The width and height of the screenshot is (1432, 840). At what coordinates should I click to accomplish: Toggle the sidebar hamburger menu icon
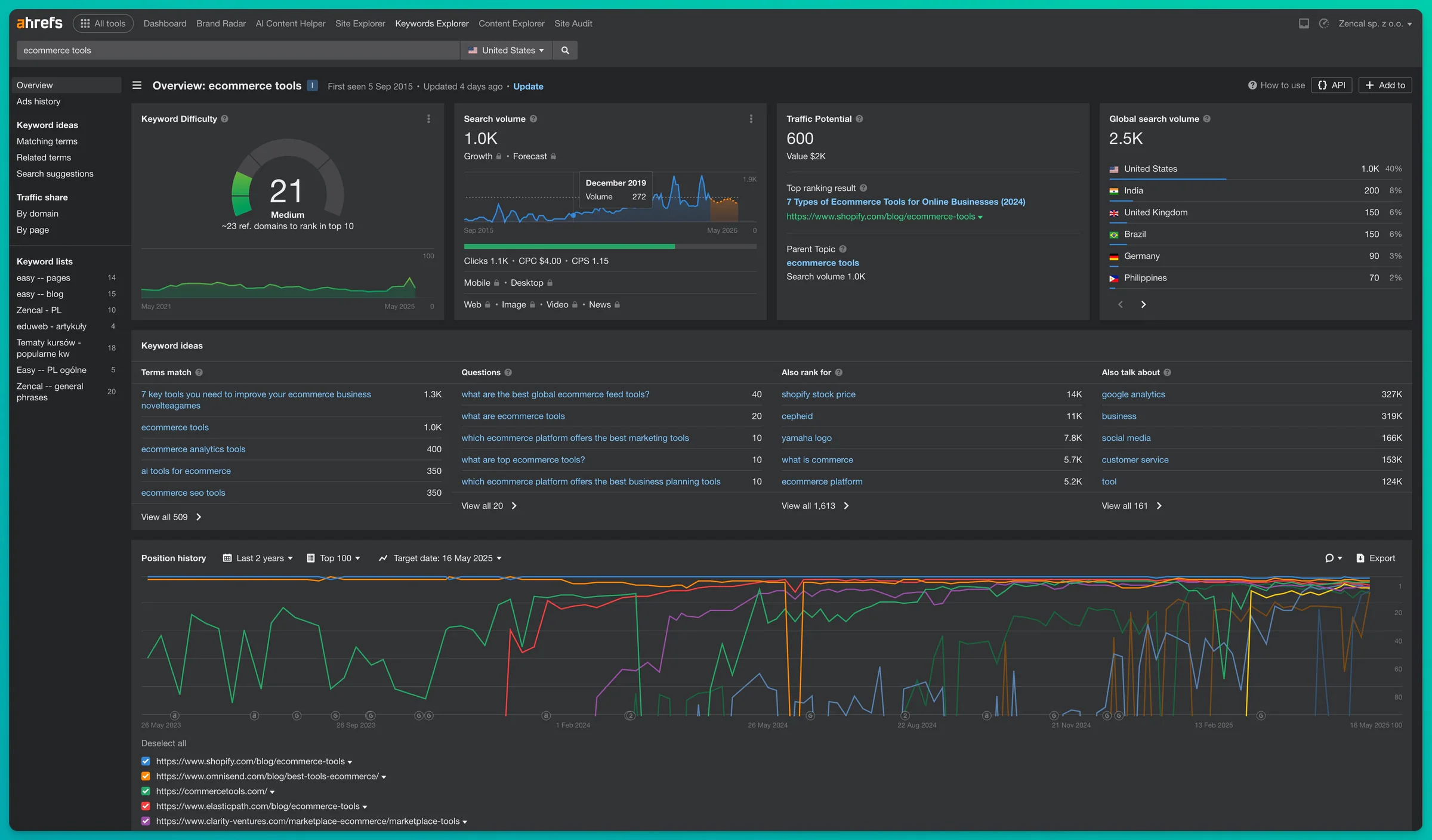coord(137,85)
